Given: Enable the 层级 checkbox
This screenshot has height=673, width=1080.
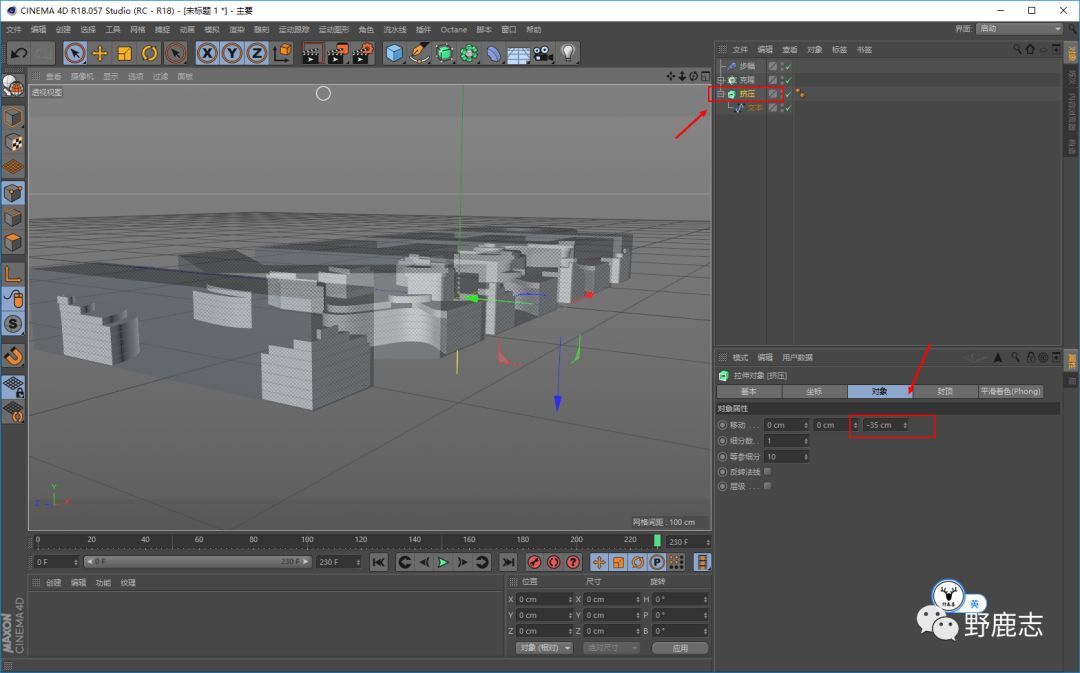Looking at the screenshot, I should (x=767, y=486).
